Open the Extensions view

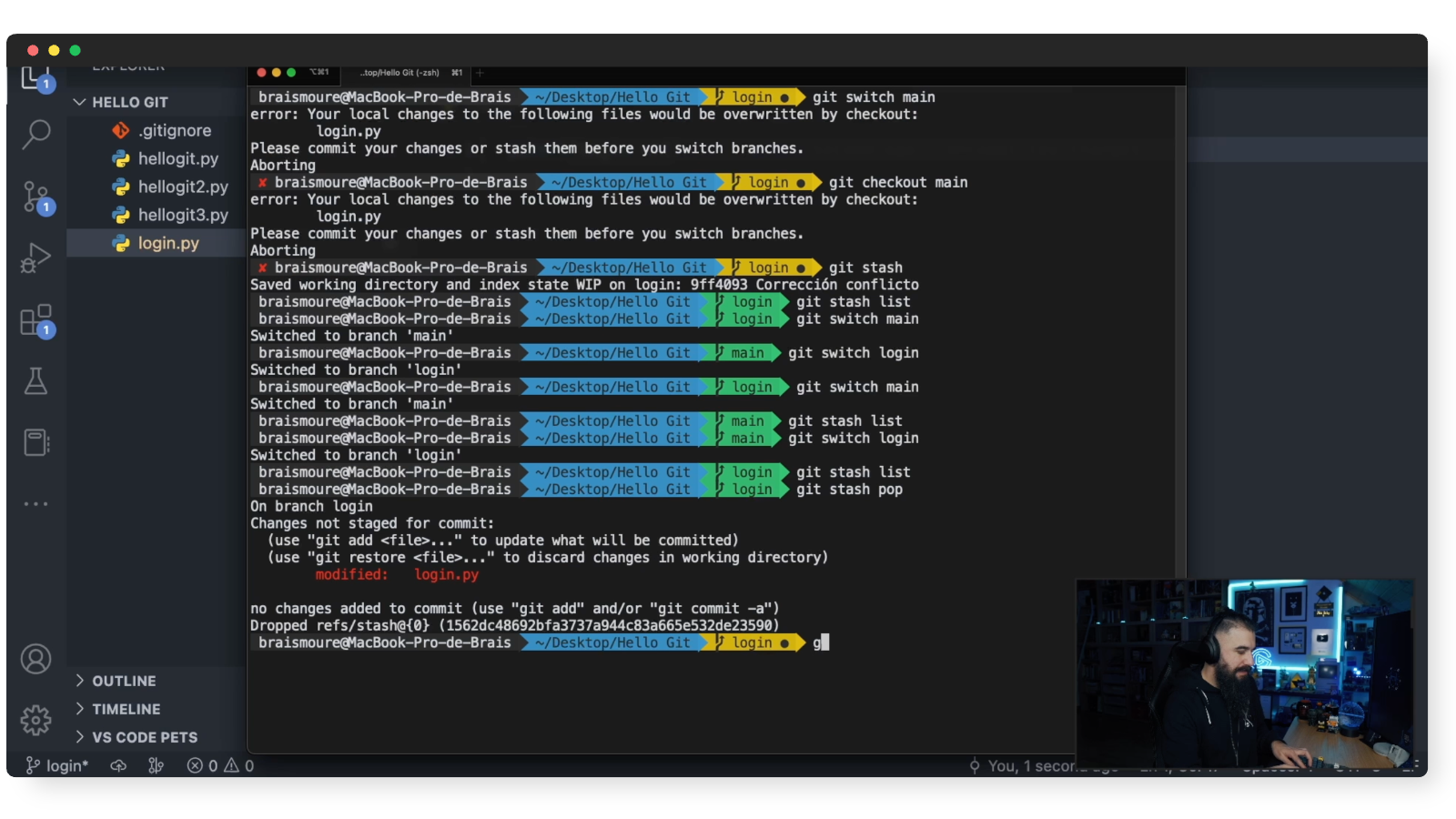[36, 320]
